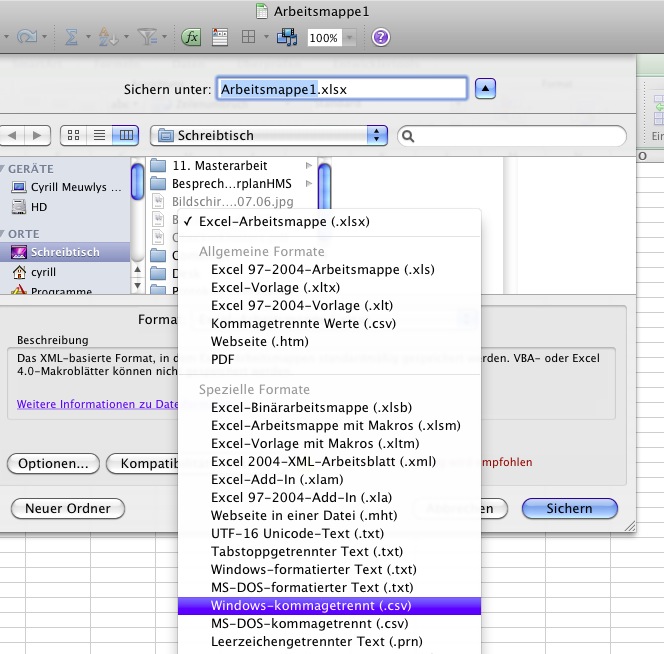Screen dimensions: 664x654
Task: Choose Tabstoppgetrennter Text (.txt)
Action: [x=329, y=551]
